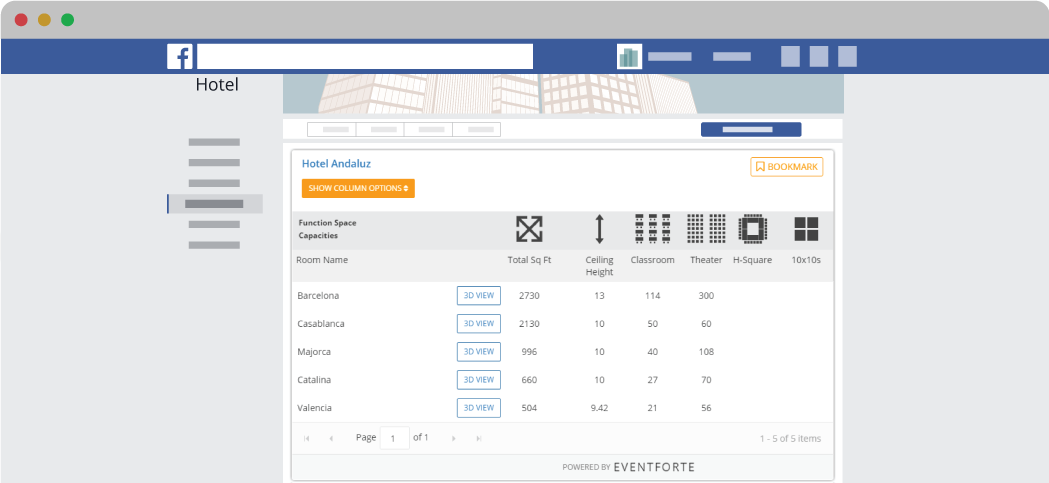Open 3D View for Barcelona room

coord(479,295)
